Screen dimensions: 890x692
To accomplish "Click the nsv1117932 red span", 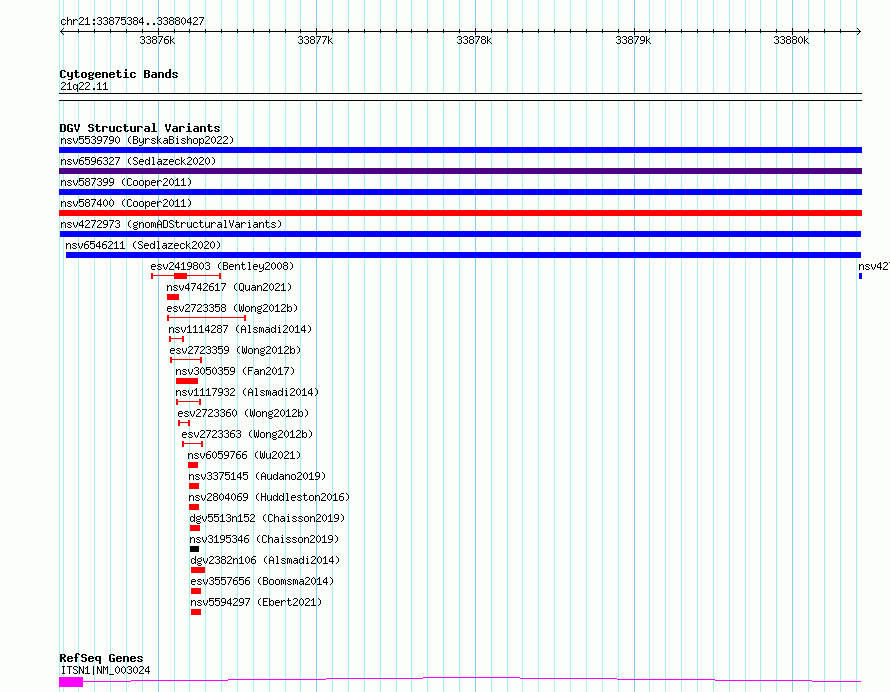I will tap(188, 402).
